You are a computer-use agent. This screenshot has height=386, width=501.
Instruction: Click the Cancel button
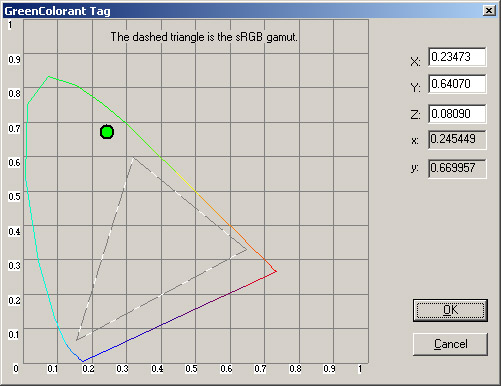pos(450,344)
